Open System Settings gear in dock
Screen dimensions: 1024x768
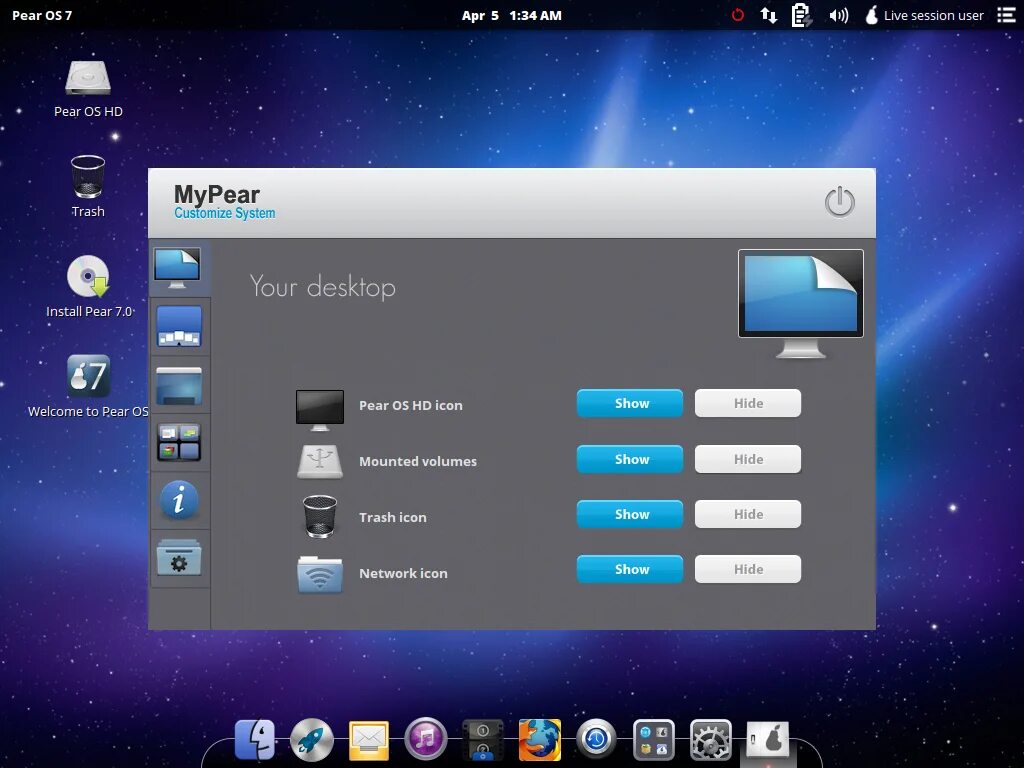(x=711, y=740)
